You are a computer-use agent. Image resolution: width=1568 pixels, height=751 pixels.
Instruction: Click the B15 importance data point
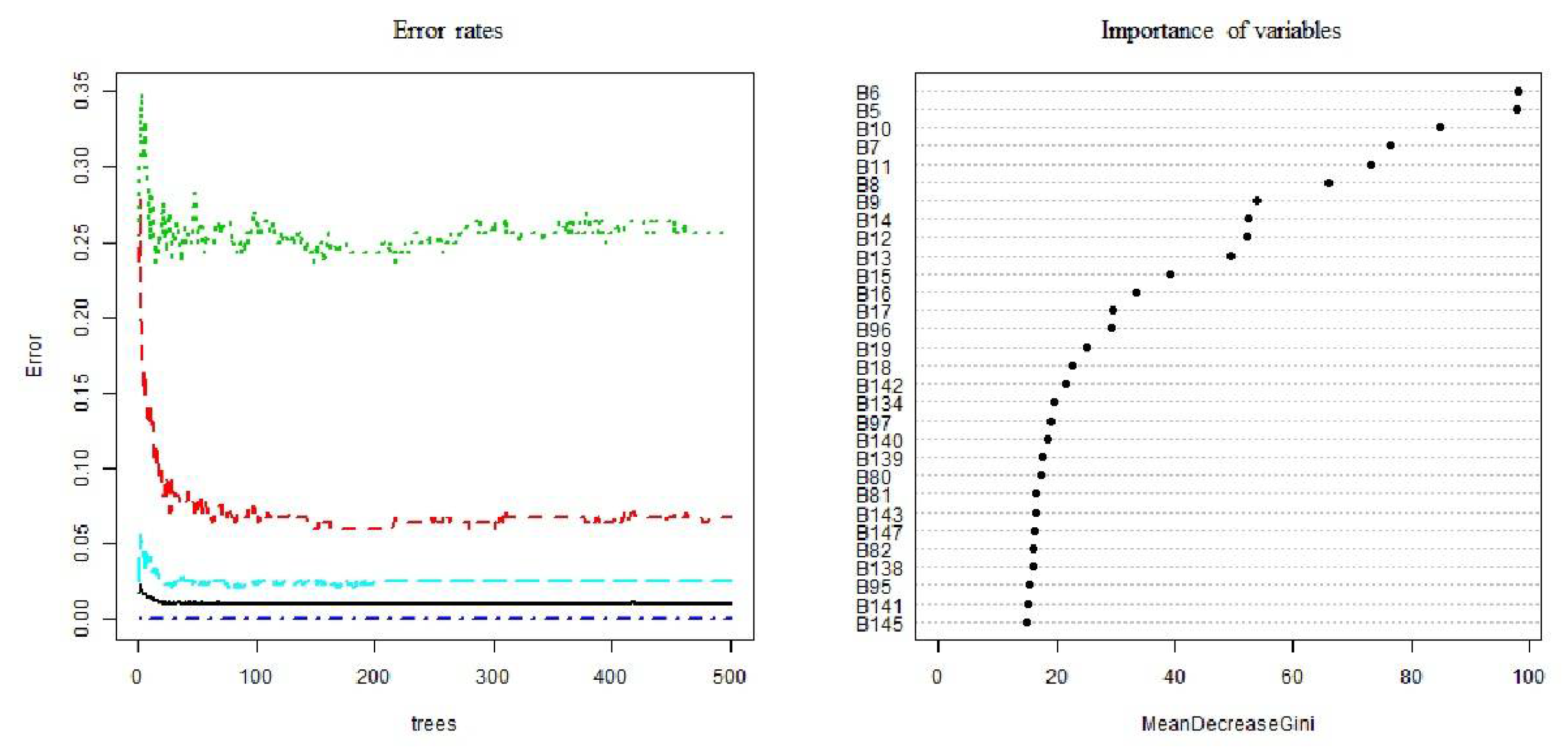[x=1170, y=274]
